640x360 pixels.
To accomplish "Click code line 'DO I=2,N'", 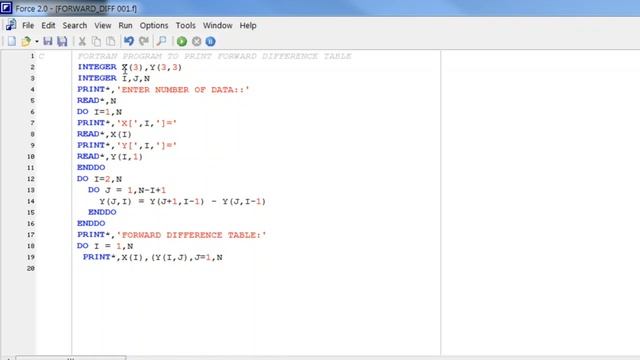I will pyautogui.click(x=100, y=179).
